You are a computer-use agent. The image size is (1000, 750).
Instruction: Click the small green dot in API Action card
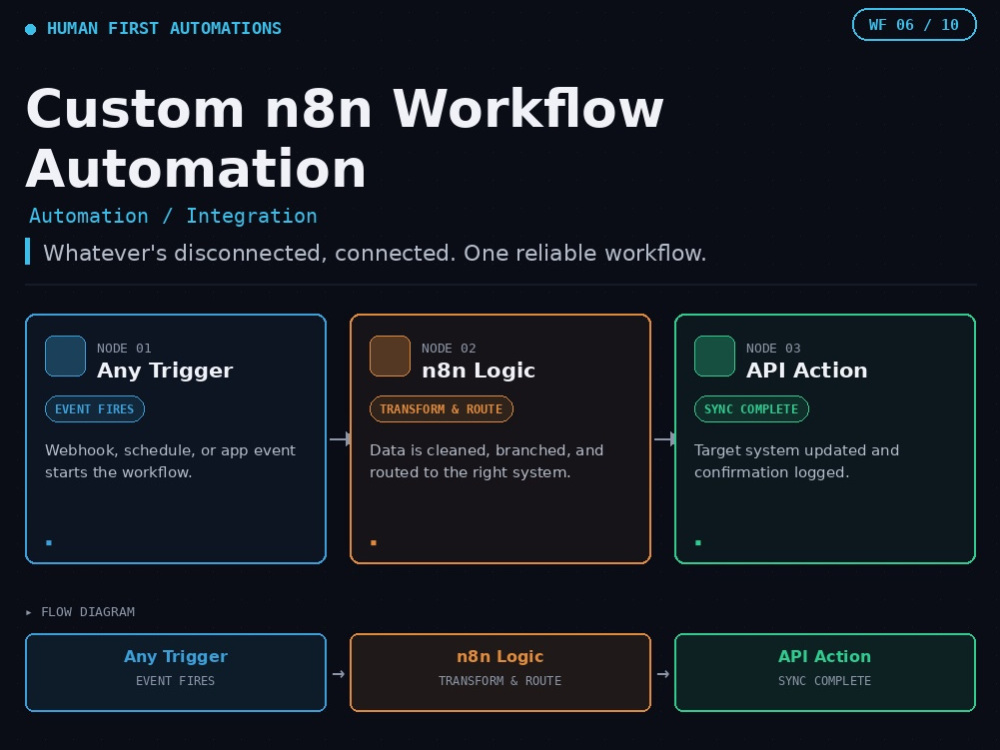[x=698, y=543]
